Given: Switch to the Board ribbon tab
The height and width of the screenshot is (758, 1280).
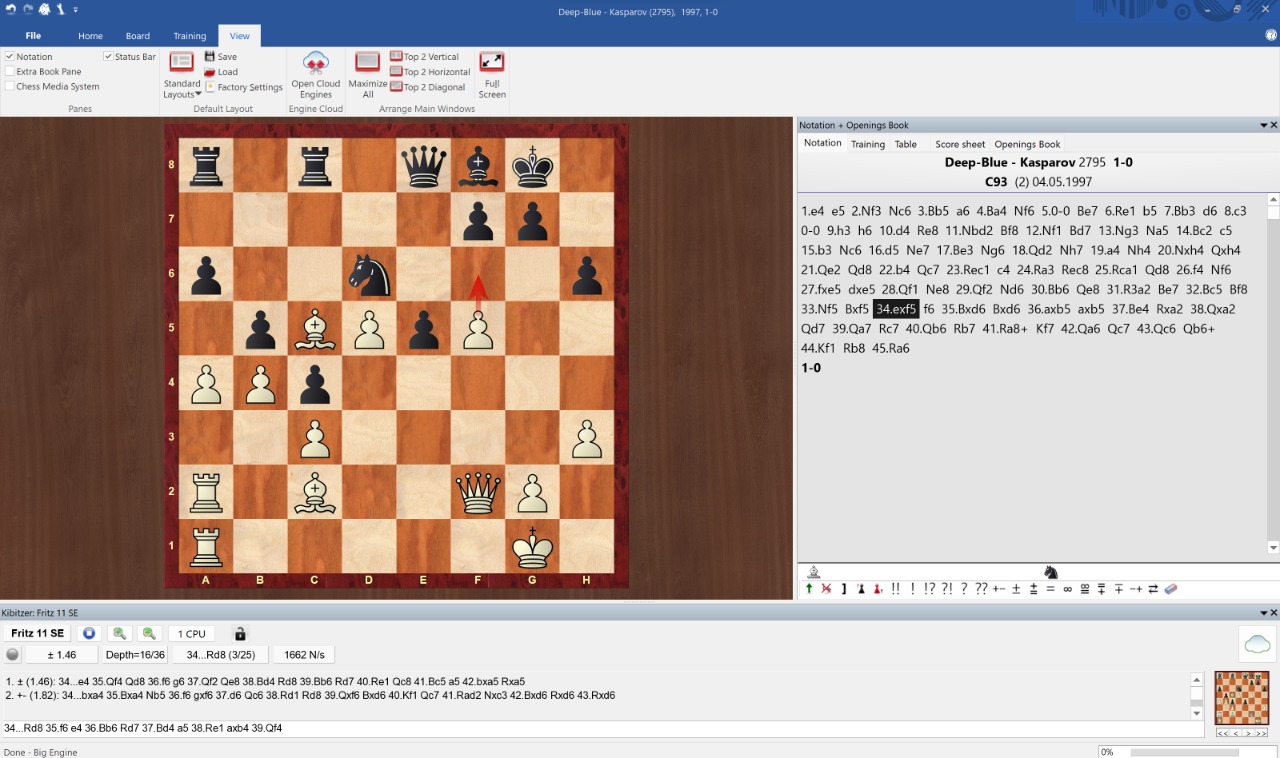Looking at the screenshot, I should point(138,36).
